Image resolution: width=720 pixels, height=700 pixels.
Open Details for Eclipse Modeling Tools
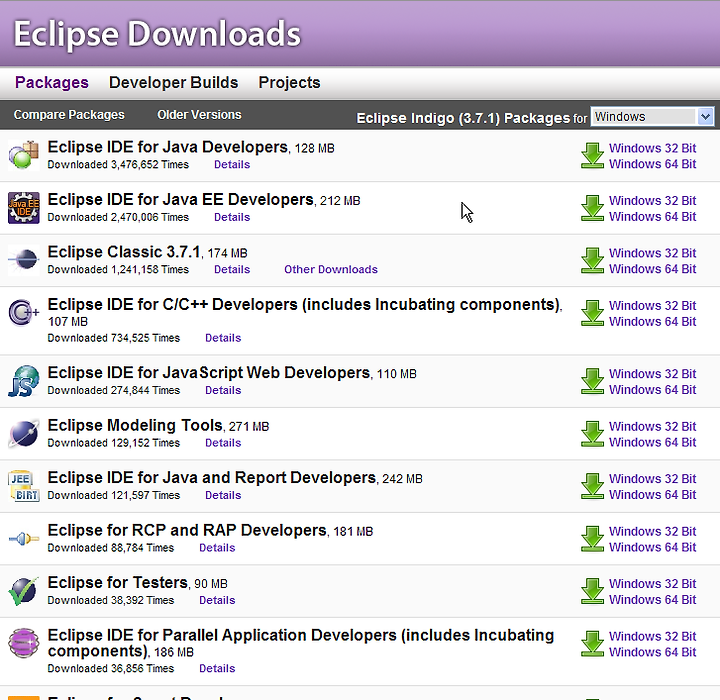pos(223,443)
